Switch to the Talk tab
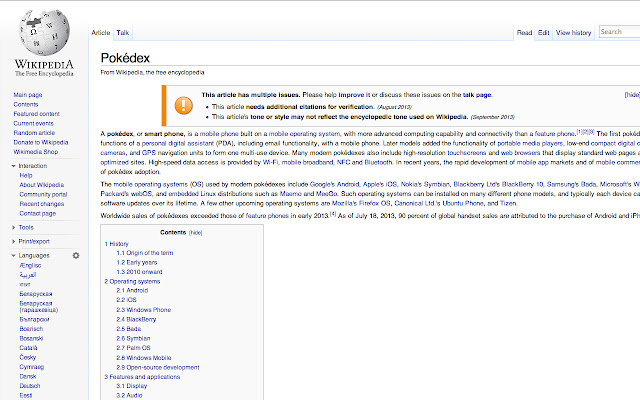Image resolution: width=640 pixels, height=400 pixels. point(122,33)
